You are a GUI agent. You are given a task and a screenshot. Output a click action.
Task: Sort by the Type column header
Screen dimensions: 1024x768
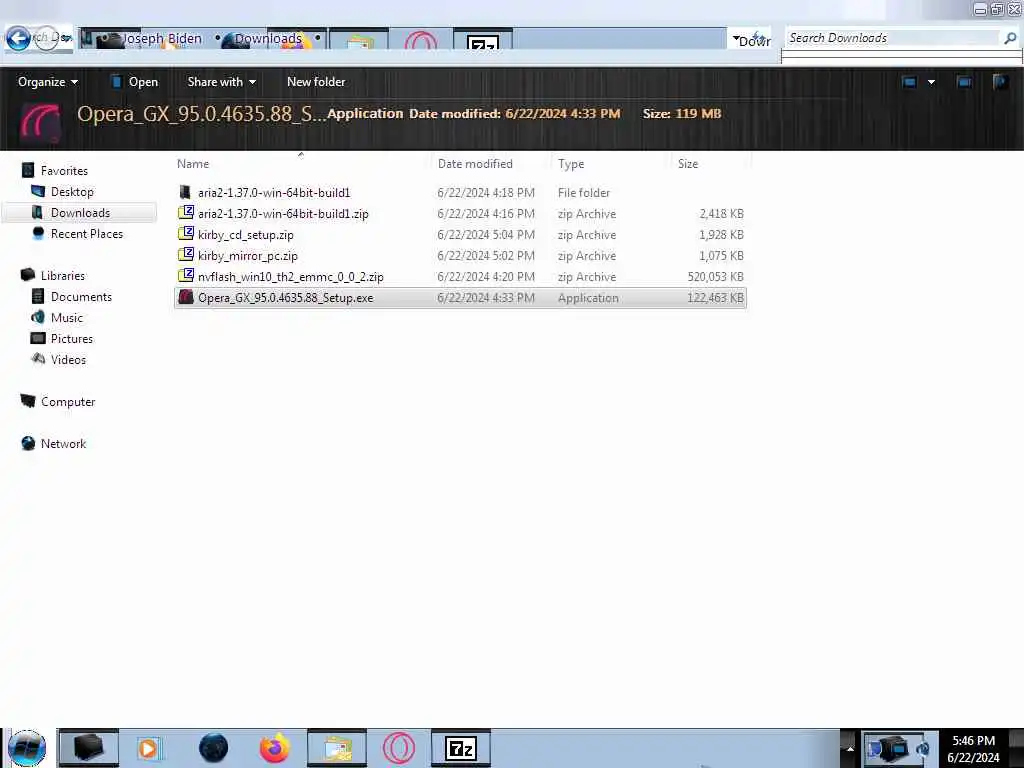coord(571,164)
